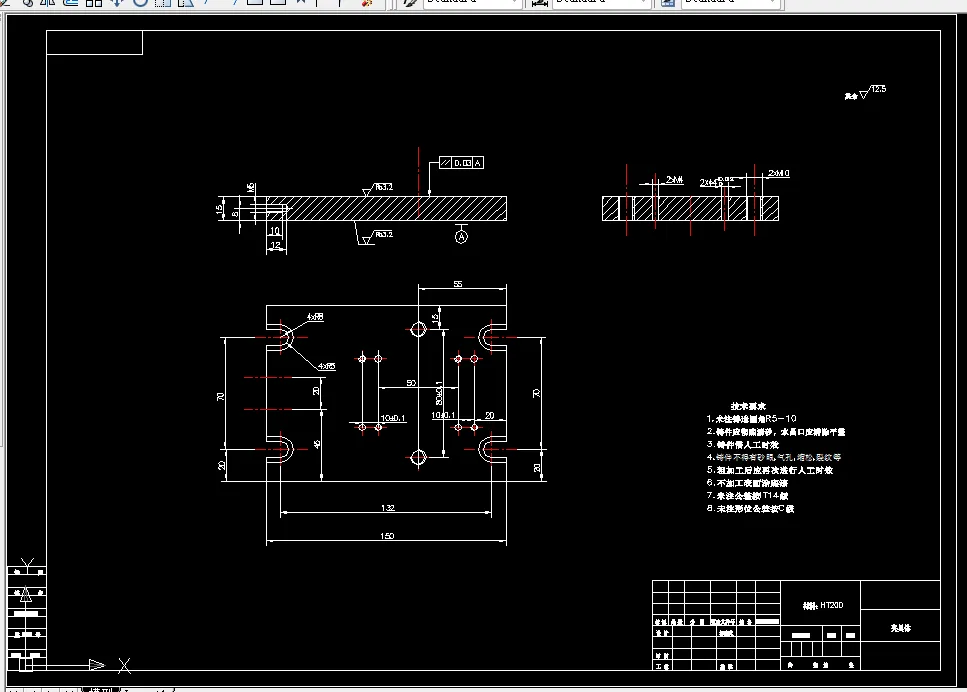Click the '12.5' surface roughness note
967x692 pixels.
(x=878, y=89)
